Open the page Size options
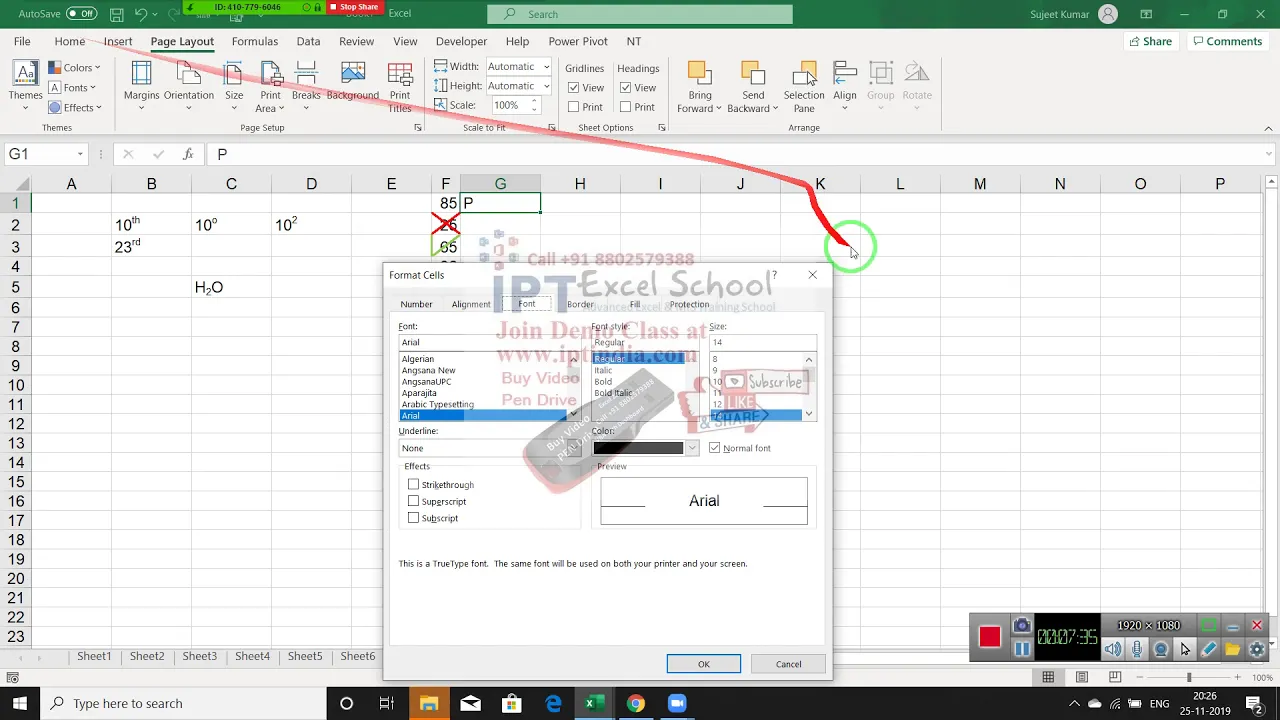The height and width of the screenshot is (720, 1280). [x=234, y=83]
